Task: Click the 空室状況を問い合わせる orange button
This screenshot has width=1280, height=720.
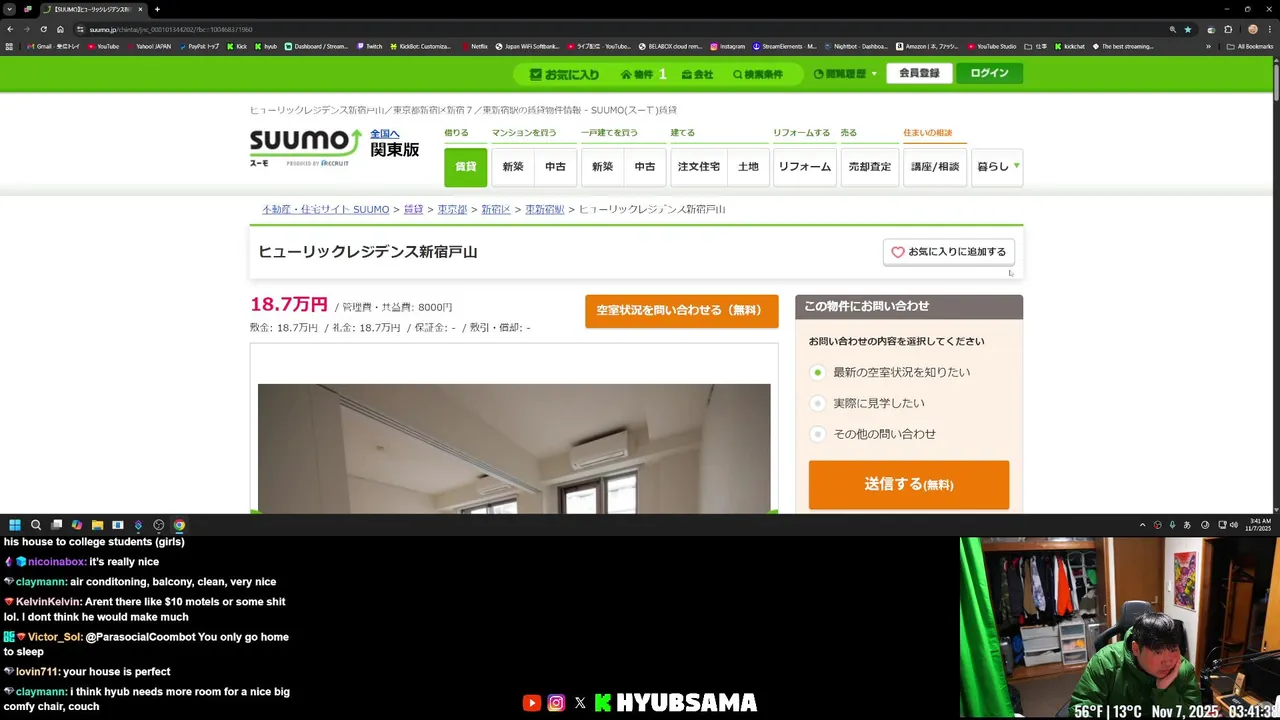Action: [682, 311]
